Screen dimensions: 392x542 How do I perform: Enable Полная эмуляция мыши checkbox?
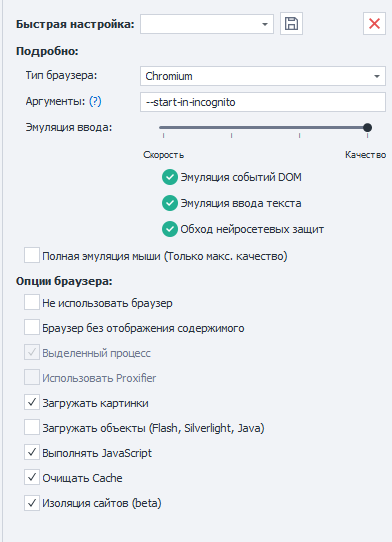[32, 255]
